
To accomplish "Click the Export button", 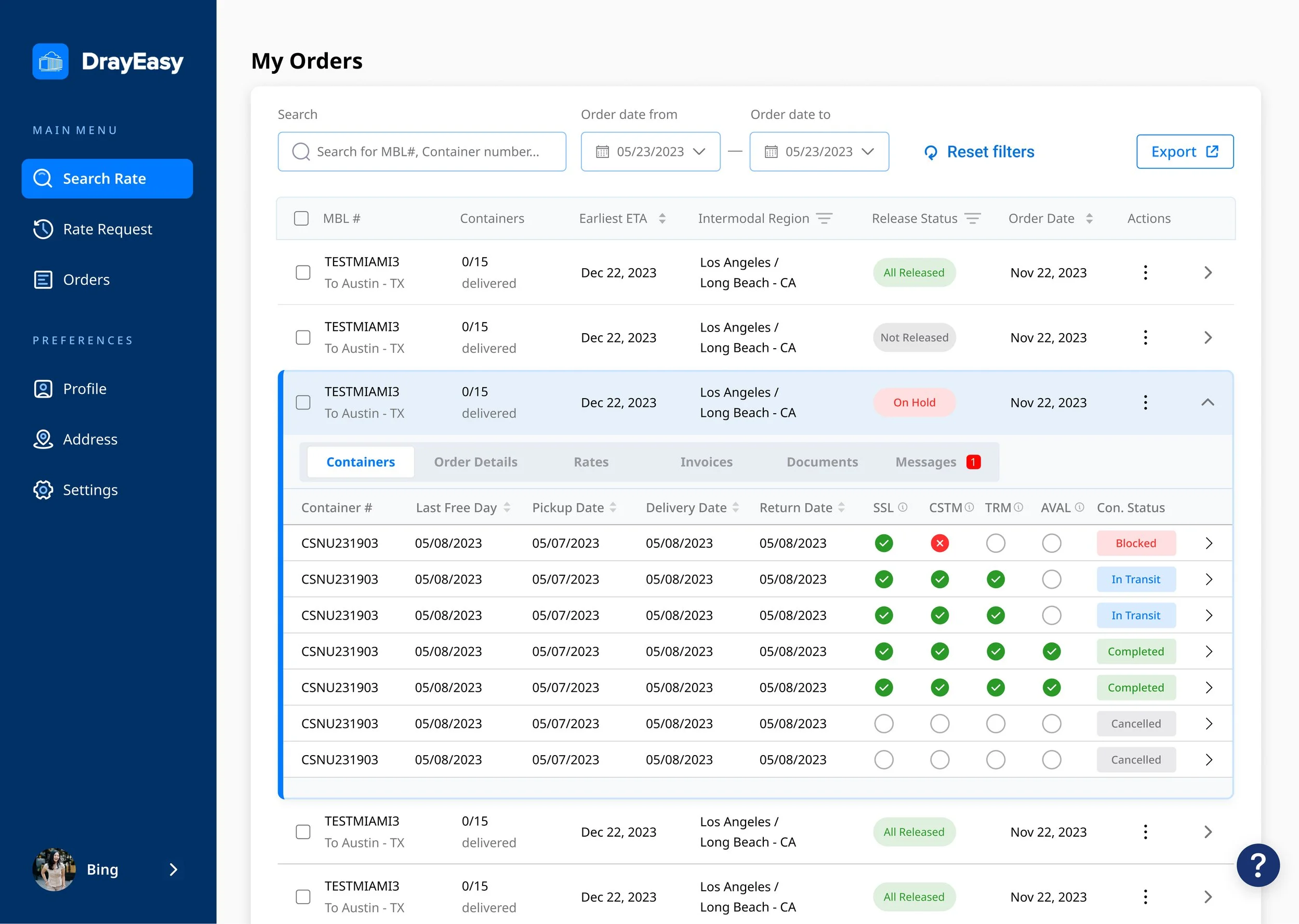I will [1185, 152].
